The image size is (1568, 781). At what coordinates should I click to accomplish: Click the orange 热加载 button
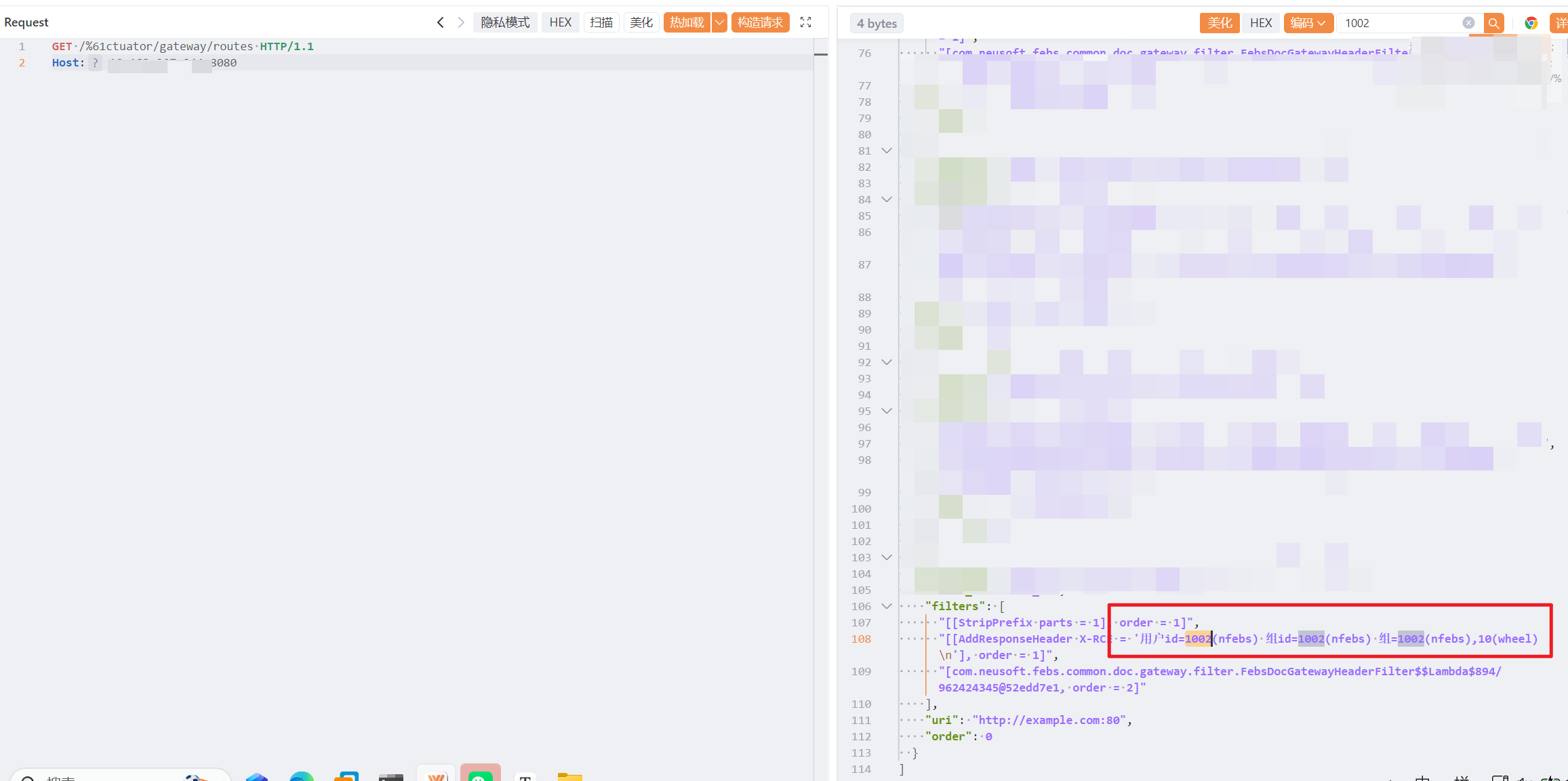click(687, 22)
